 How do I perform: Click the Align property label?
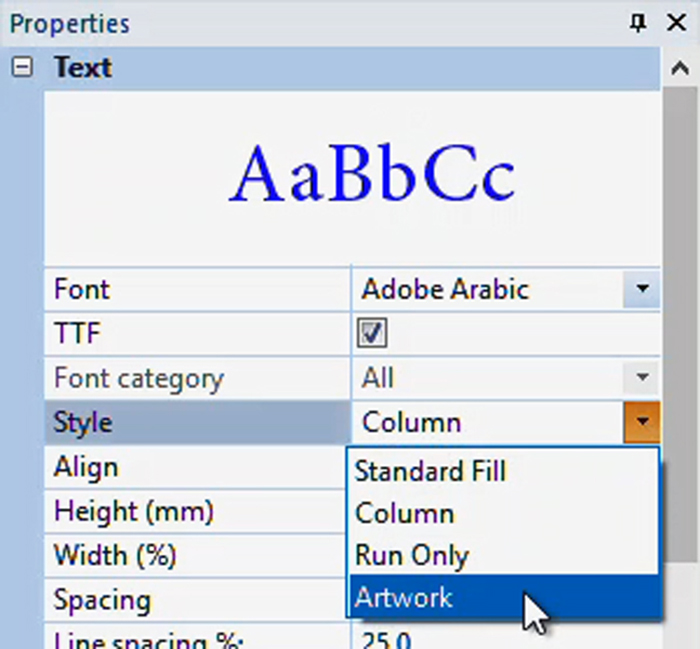(x=86, y=467)
